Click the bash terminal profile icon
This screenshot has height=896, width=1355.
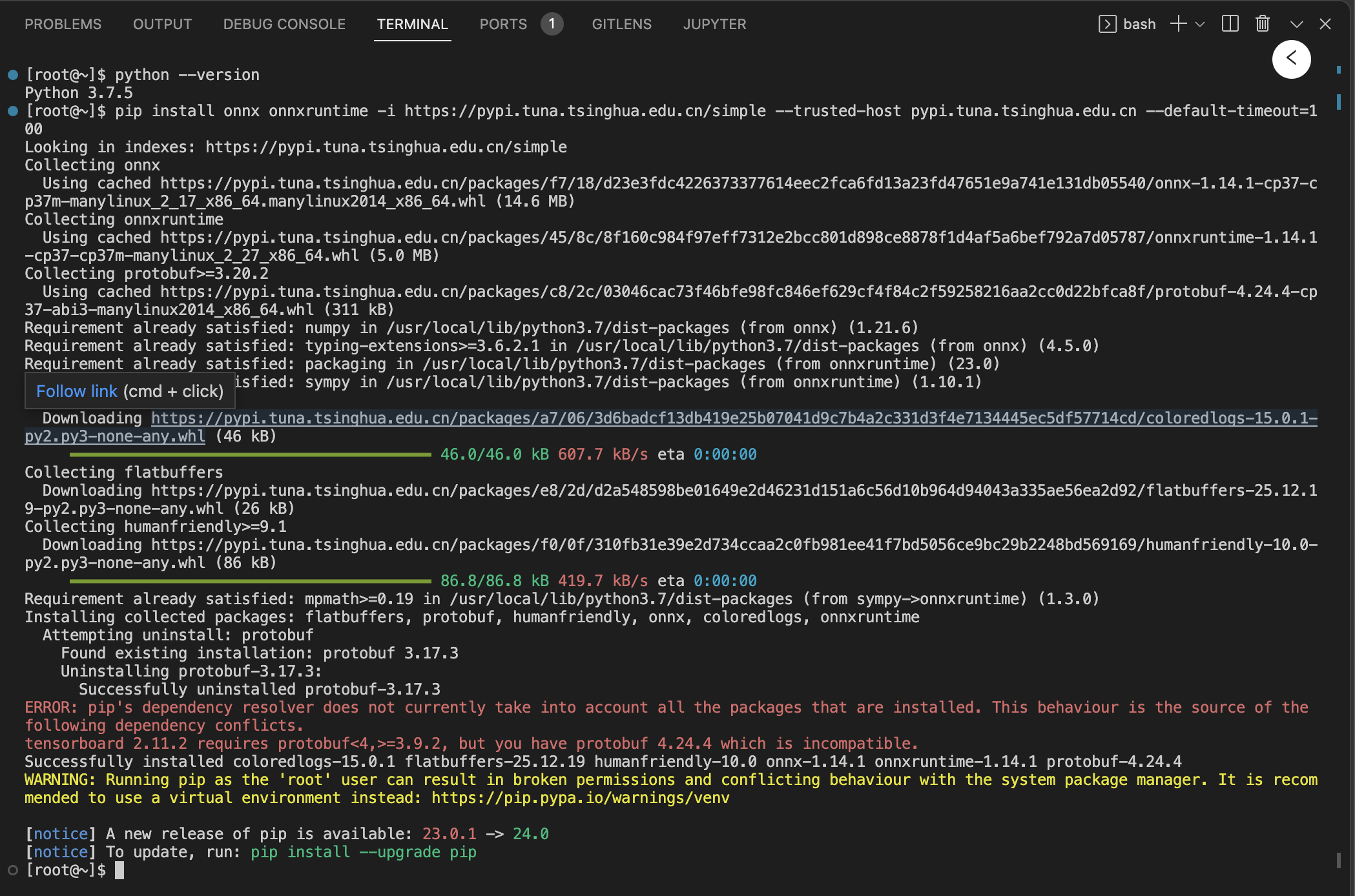(x=1107, y=25)
